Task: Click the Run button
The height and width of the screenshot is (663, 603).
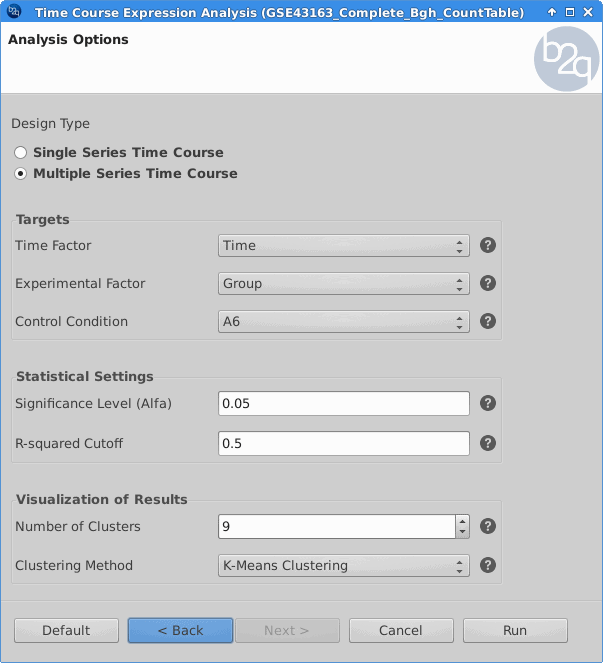Action: click(x=515, y=630)
